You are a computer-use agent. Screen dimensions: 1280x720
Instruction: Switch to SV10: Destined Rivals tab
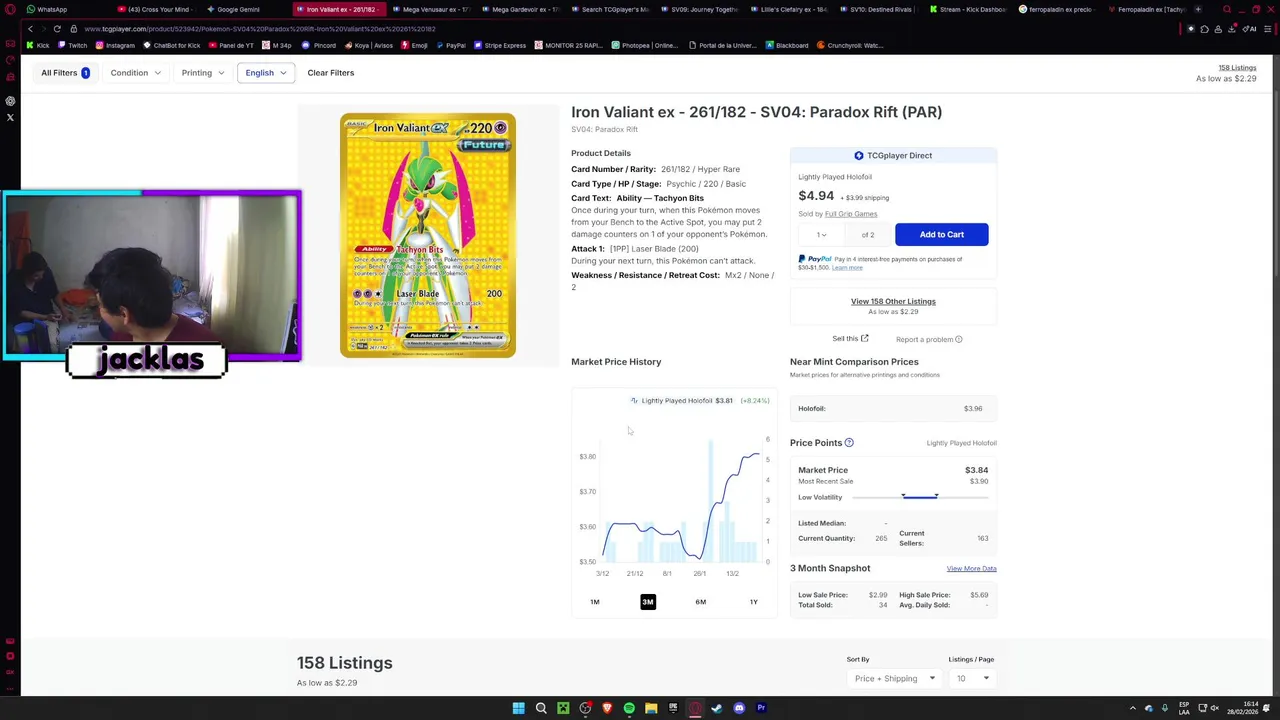pos(880,9)
